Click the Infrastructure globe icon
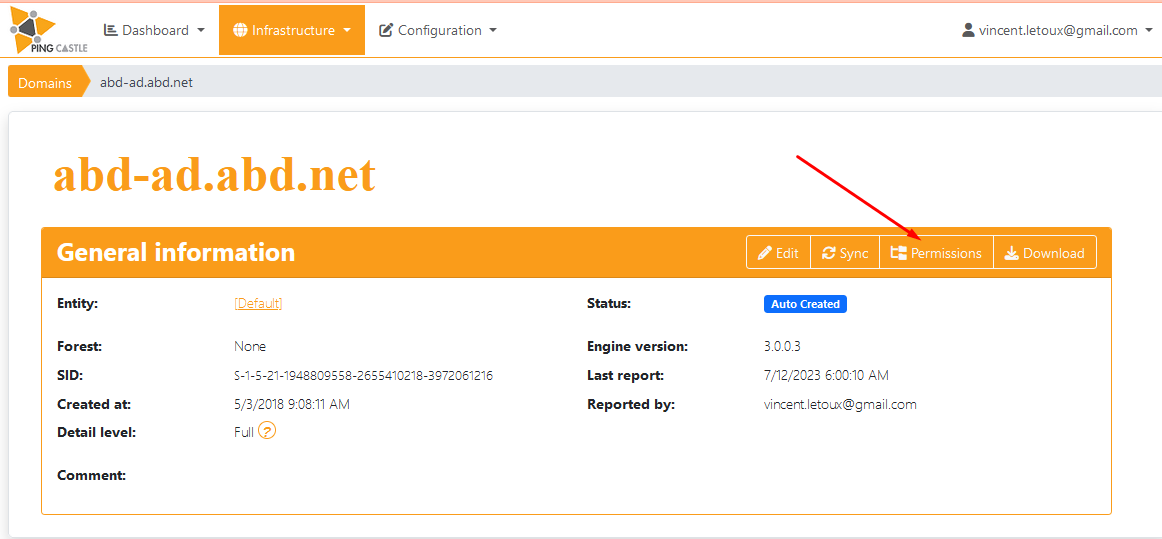 pyautogui.click(x=240, y=30)
